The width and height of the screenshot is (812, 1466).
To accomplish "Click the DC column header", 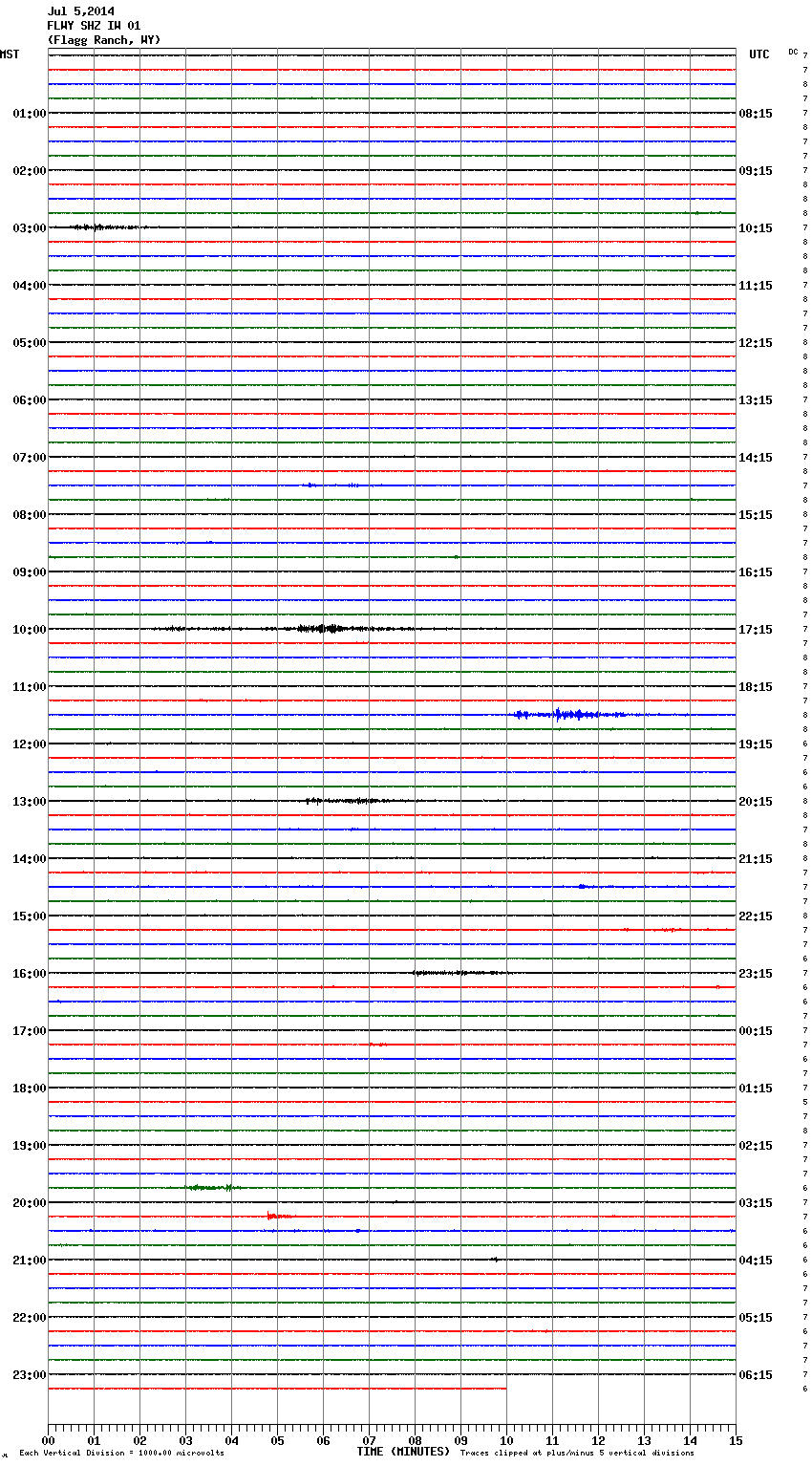I will click(x=793, y=52).
